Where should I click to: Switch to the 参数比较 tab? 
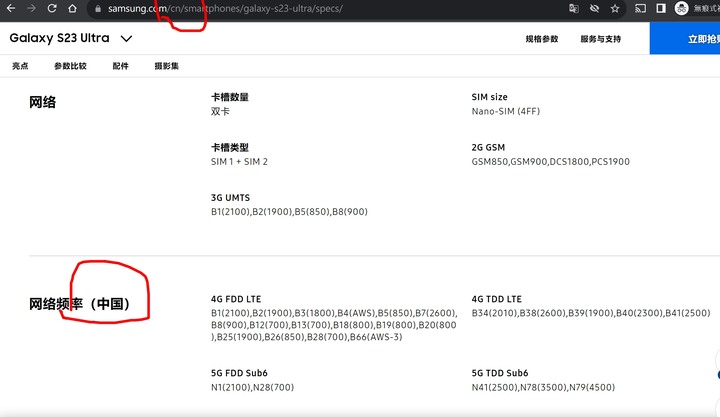70,66
